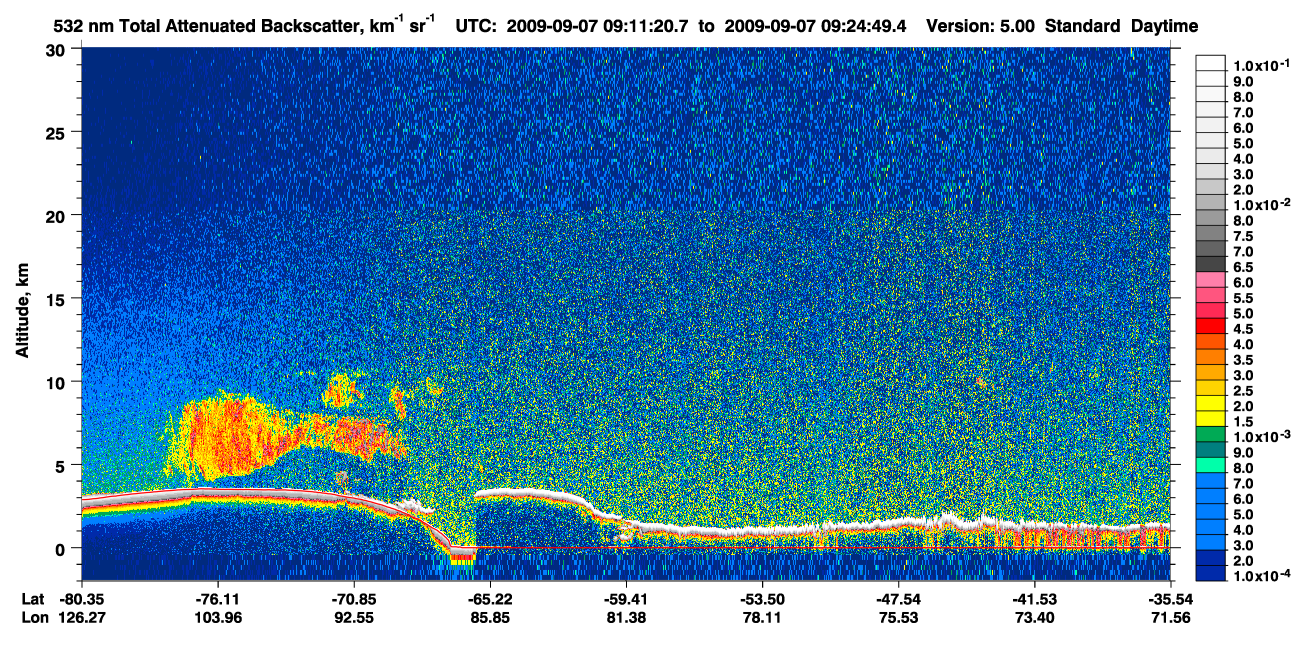Select the pure red swatch in the colorbar

(x=1211, y=327)
